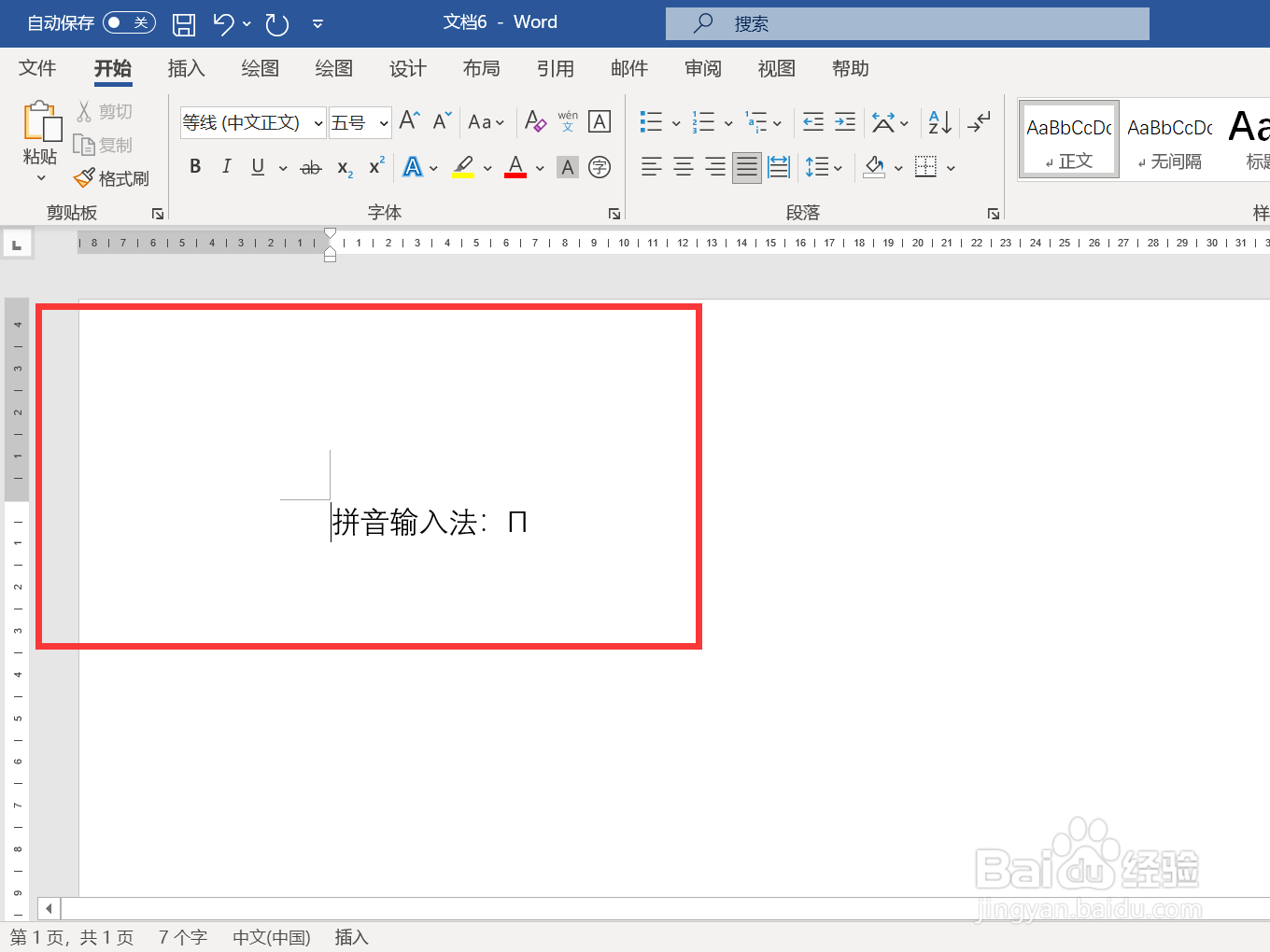Viewport: 1270px width, 952px height.
Task: Apply a character border
Action: click(599, 121)
